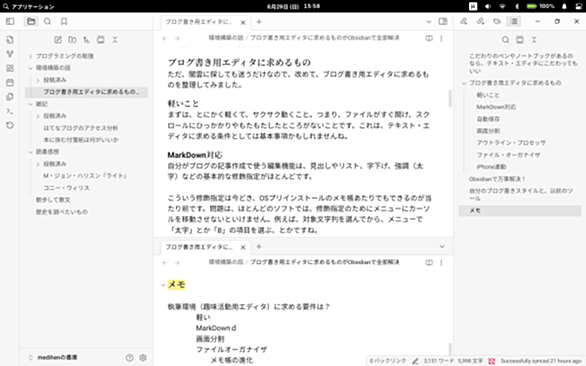Add a new tab in the upper pane
The image size is (586, 366).
click(x=259, y=22)
